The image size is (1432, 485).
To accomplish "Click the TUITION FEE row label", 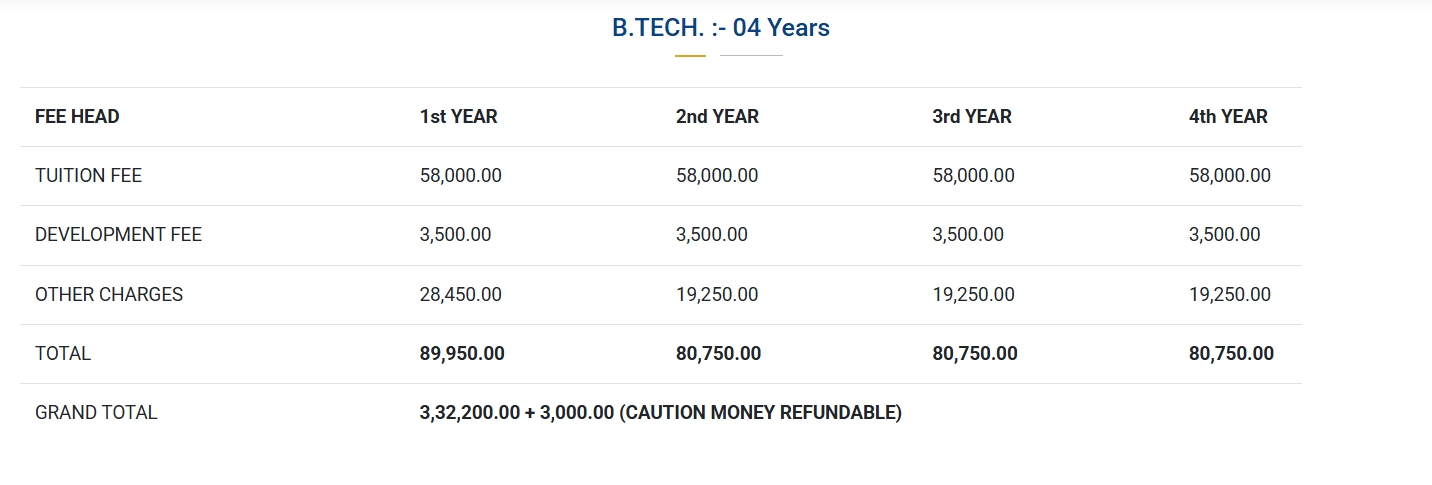I will [88, 176].
